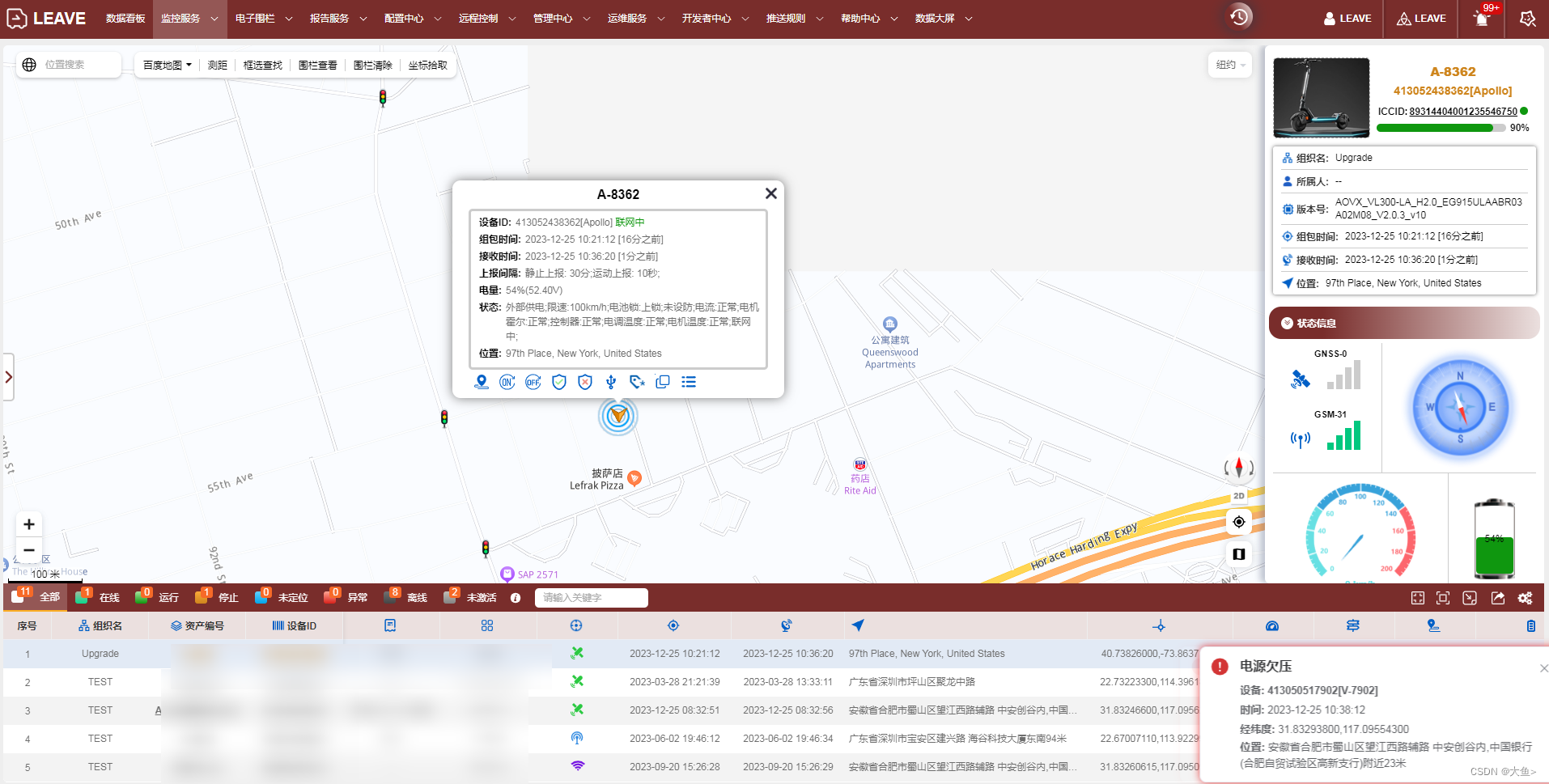Click the map layer toggle below locate button

1239,554
